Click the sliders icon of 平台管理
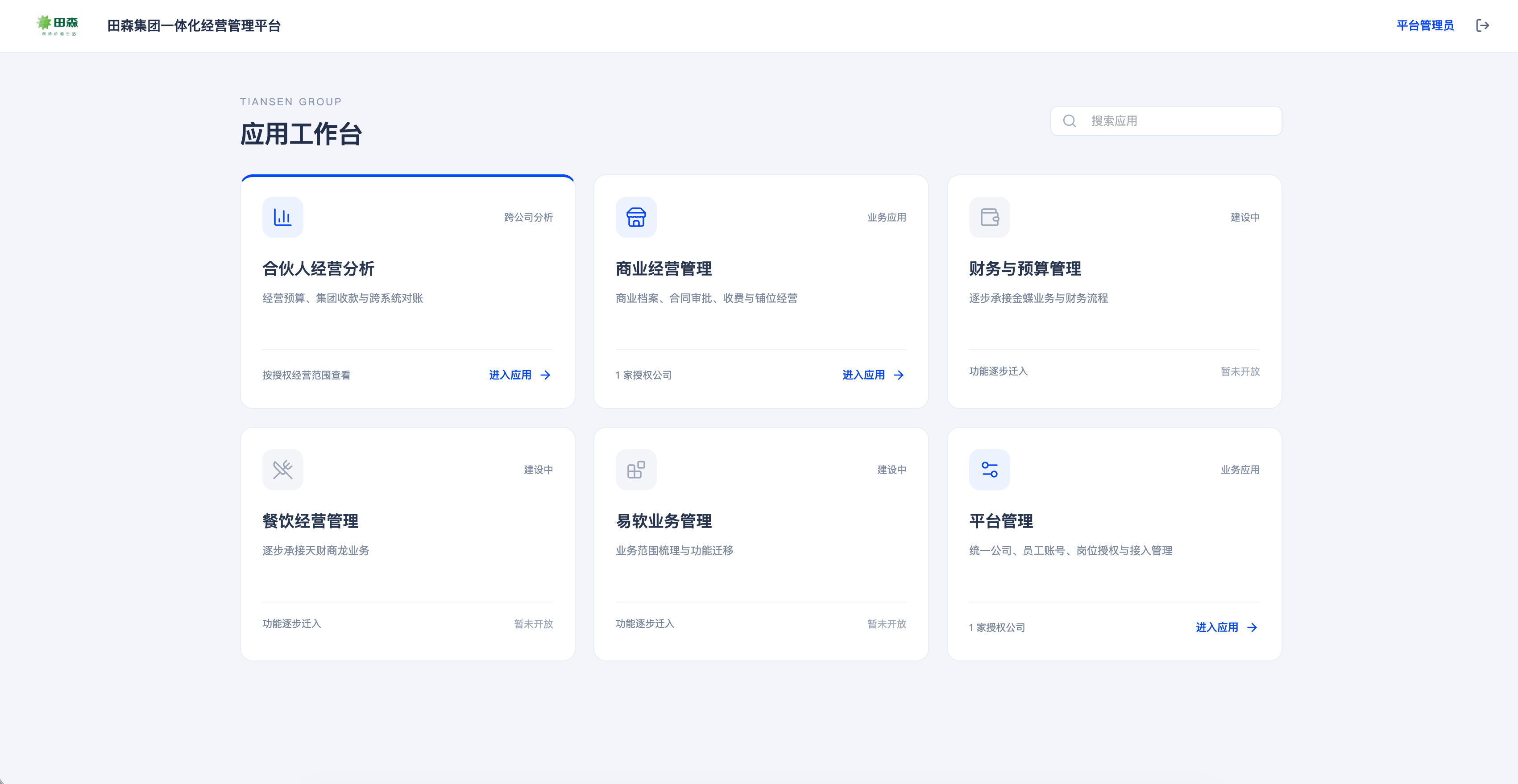 click(989, 470)
